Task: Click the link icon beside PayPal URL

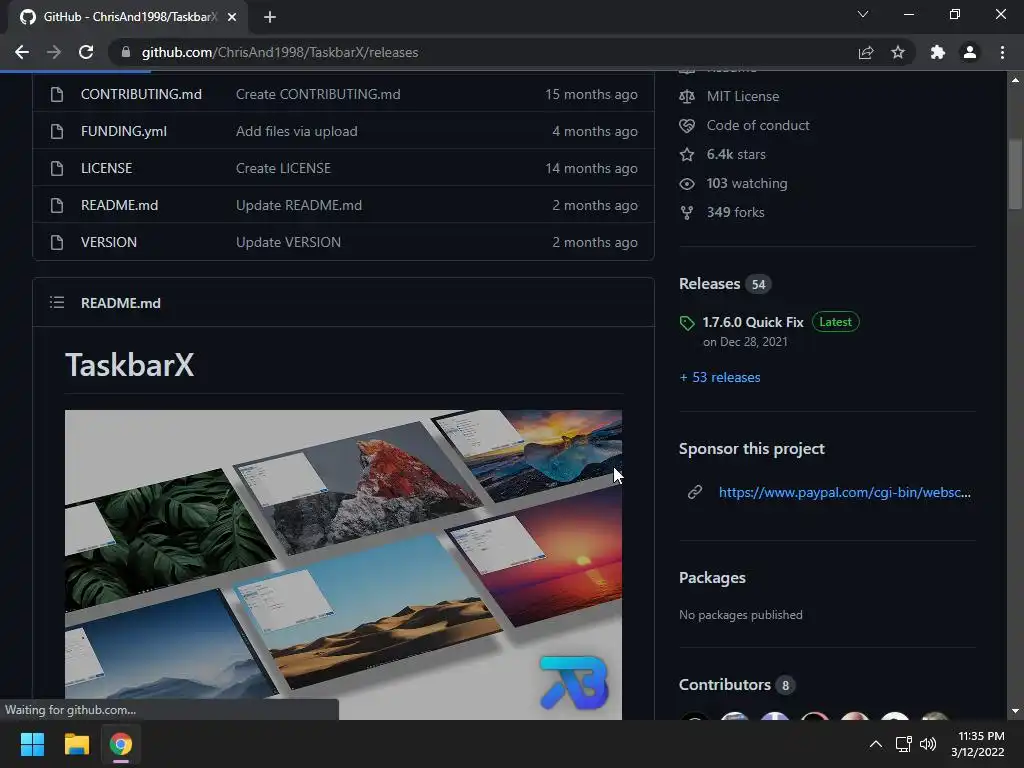Action: click(695, 492)
